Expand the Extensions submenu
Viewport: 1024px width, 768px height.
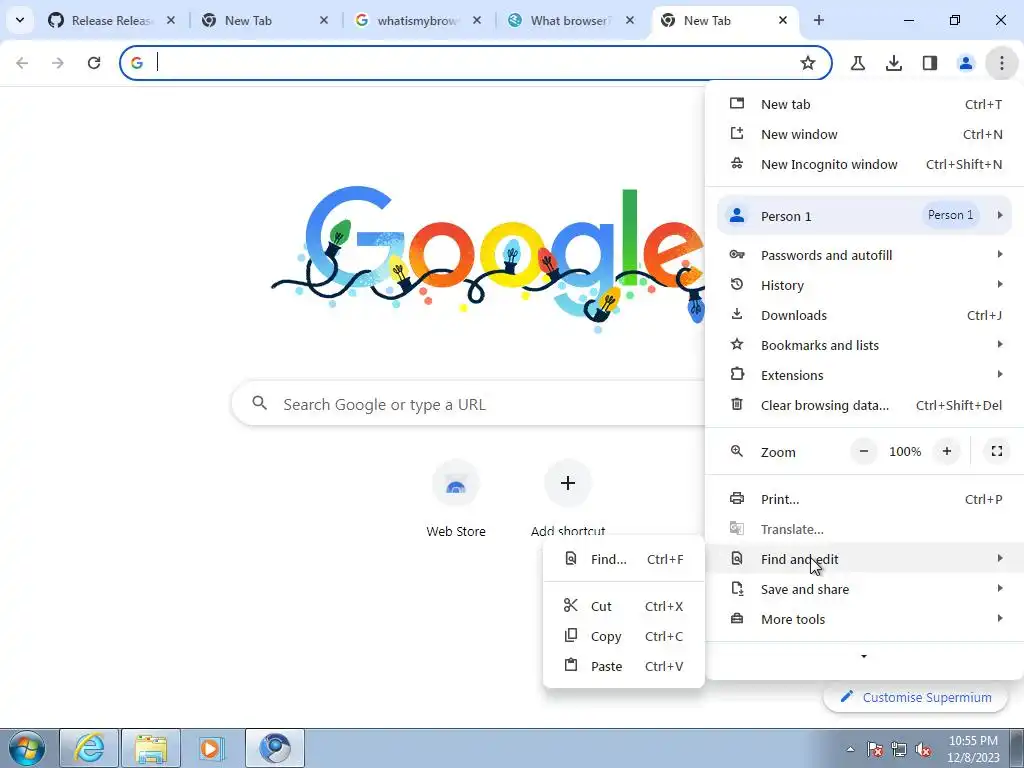click(865, 375)
